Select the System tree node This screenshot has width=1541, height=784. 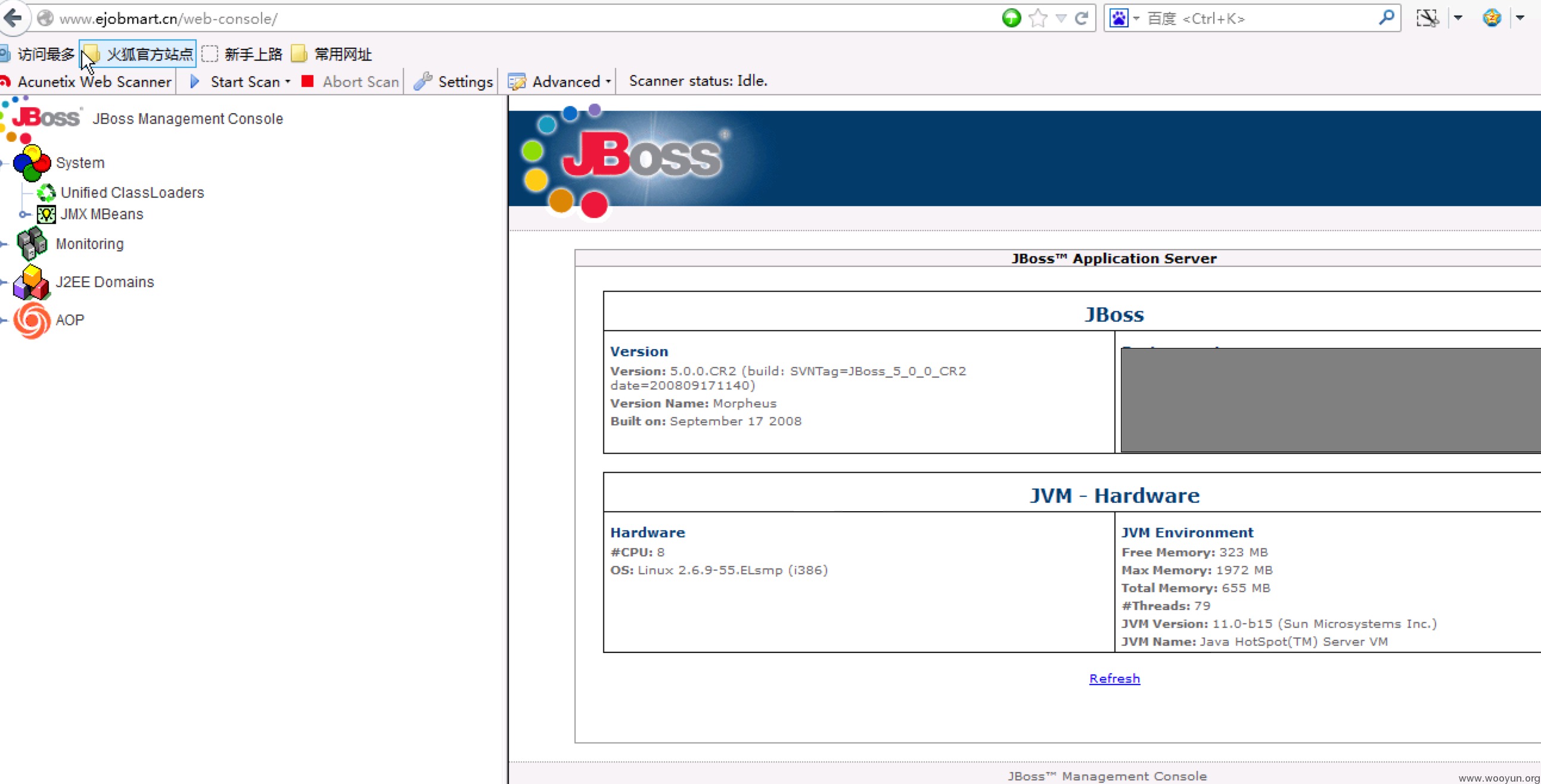80,163
